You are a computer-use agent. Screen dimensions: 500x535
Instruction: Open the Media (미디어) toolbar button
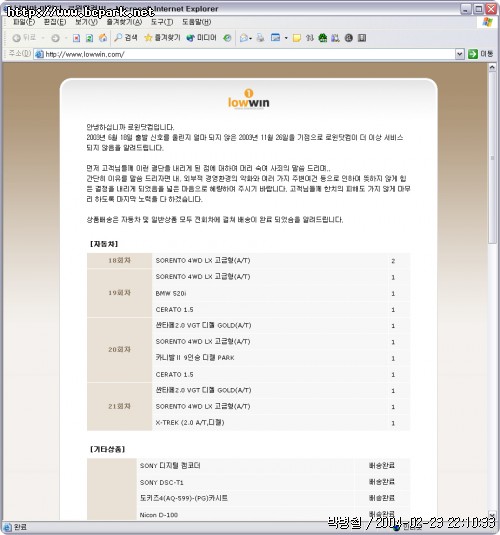201,38
